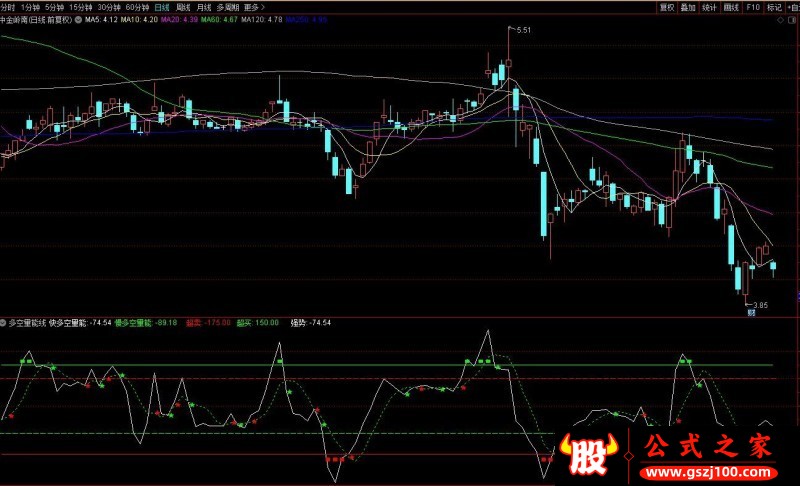Click the 3.85 low price marker
This screenshot has width=800, height=486.
[760, 304]
